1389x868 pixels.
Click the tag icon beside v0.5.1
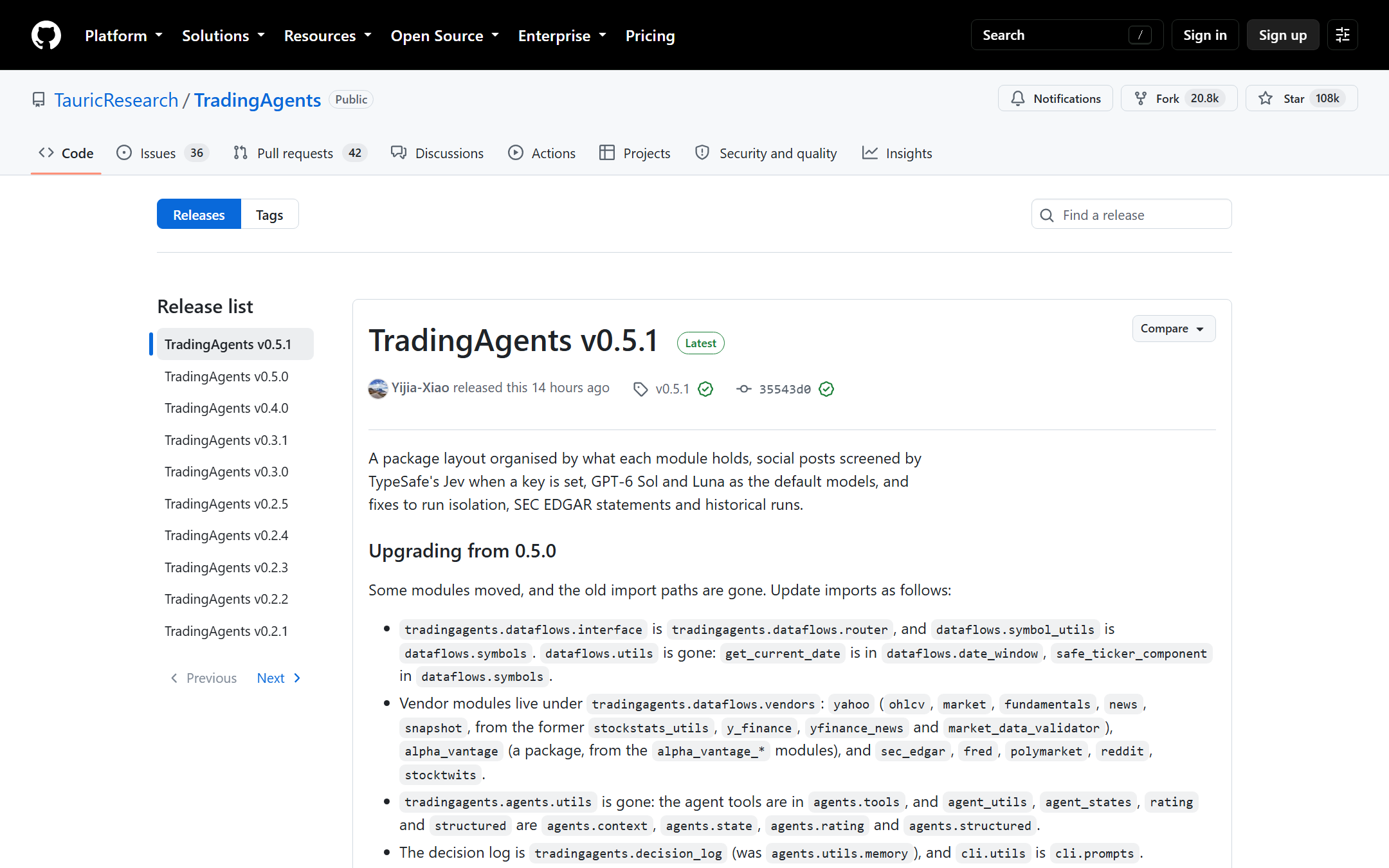[x=640, y=389]
